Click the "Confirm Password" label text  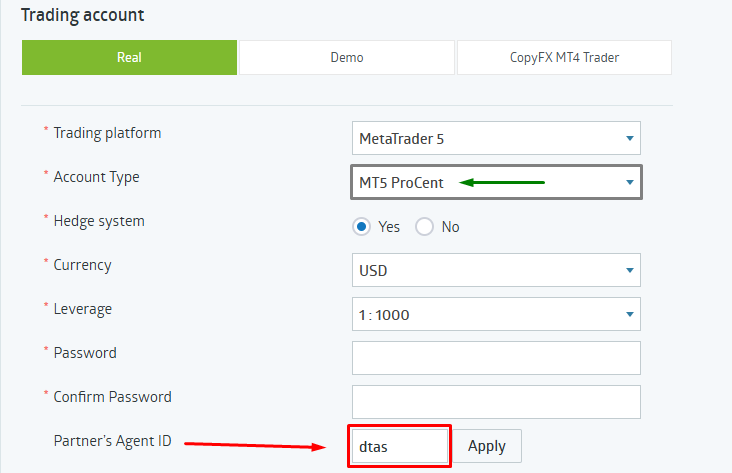pos(112,397)
